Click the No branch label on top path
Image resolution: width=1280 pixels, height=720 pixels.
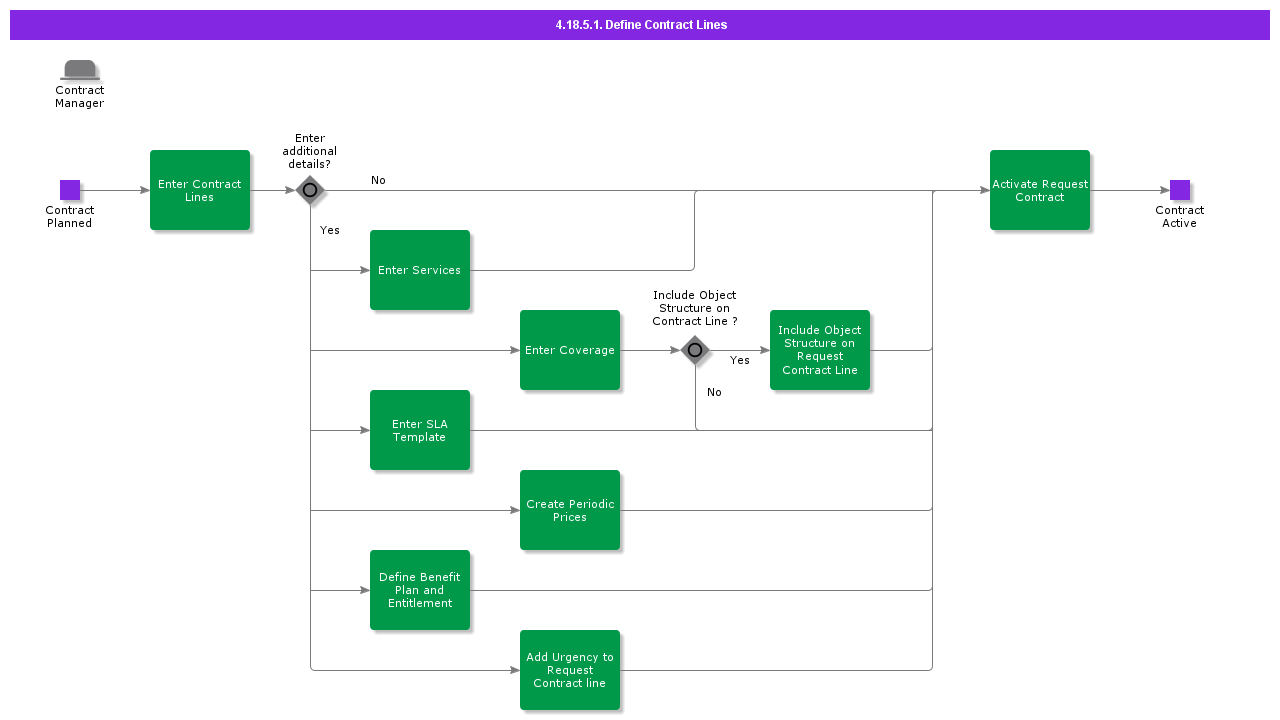378,180
